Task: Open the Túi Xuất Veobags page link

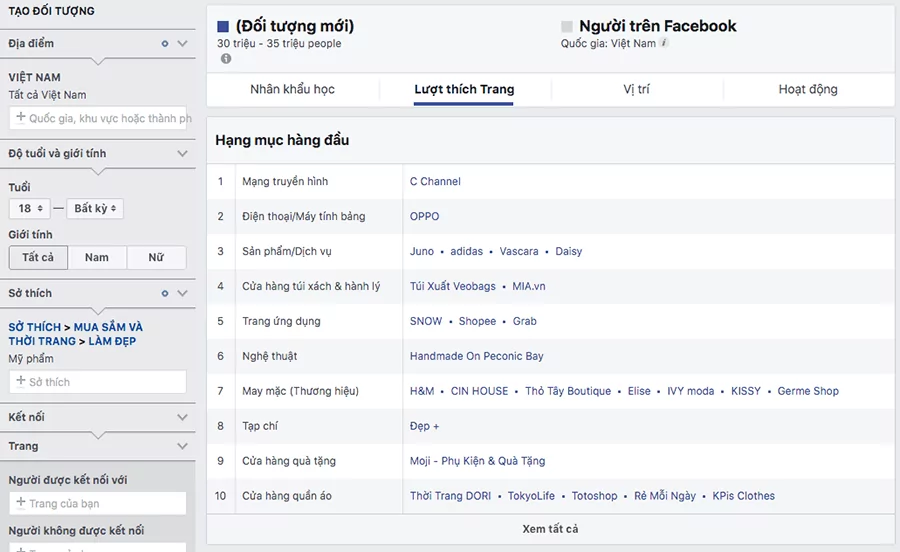Action: 452,286
